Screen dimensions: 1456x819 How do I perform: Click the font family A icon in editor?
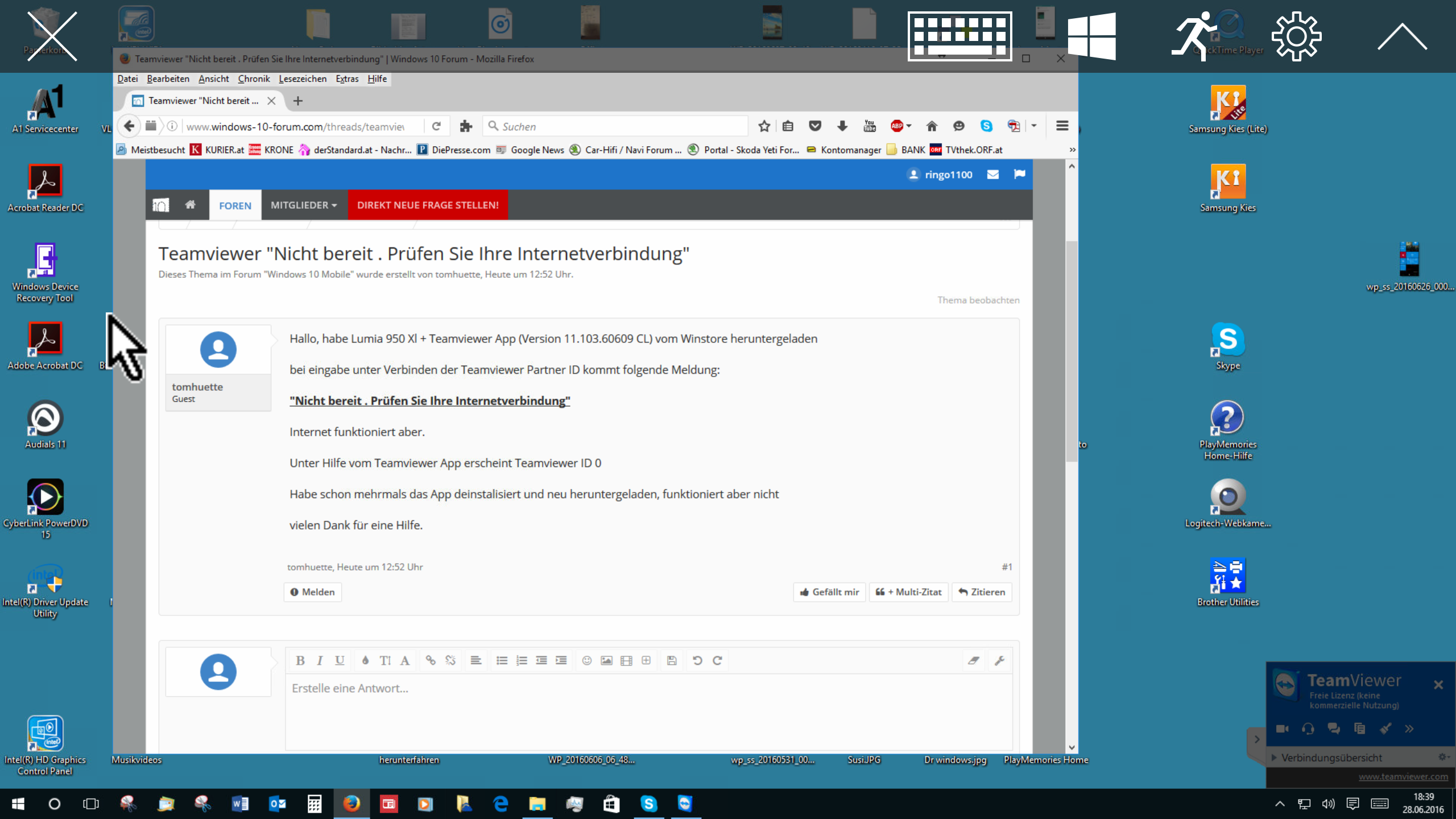[405, 660]
